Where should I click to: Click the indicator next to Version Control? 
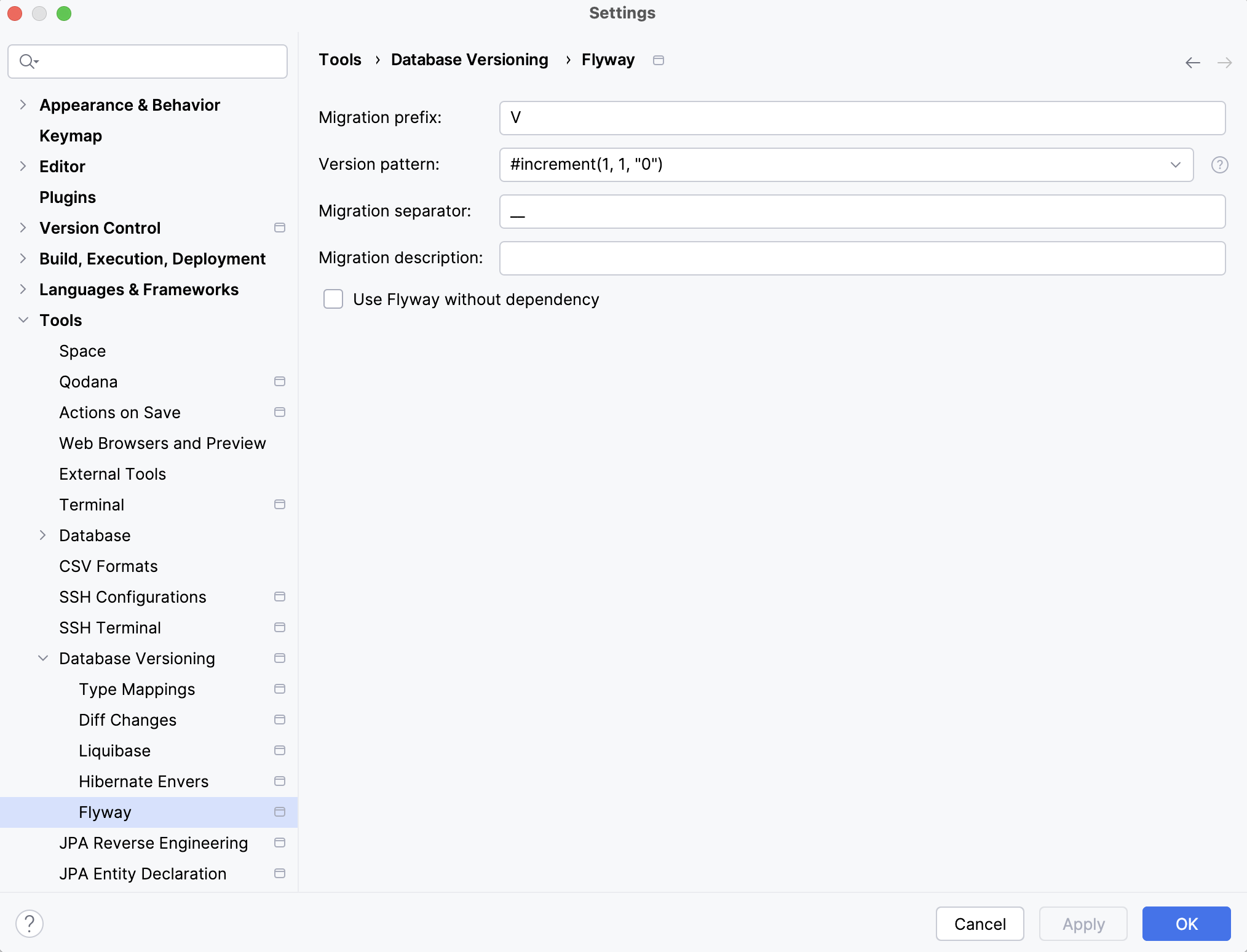tap(280, 228)
